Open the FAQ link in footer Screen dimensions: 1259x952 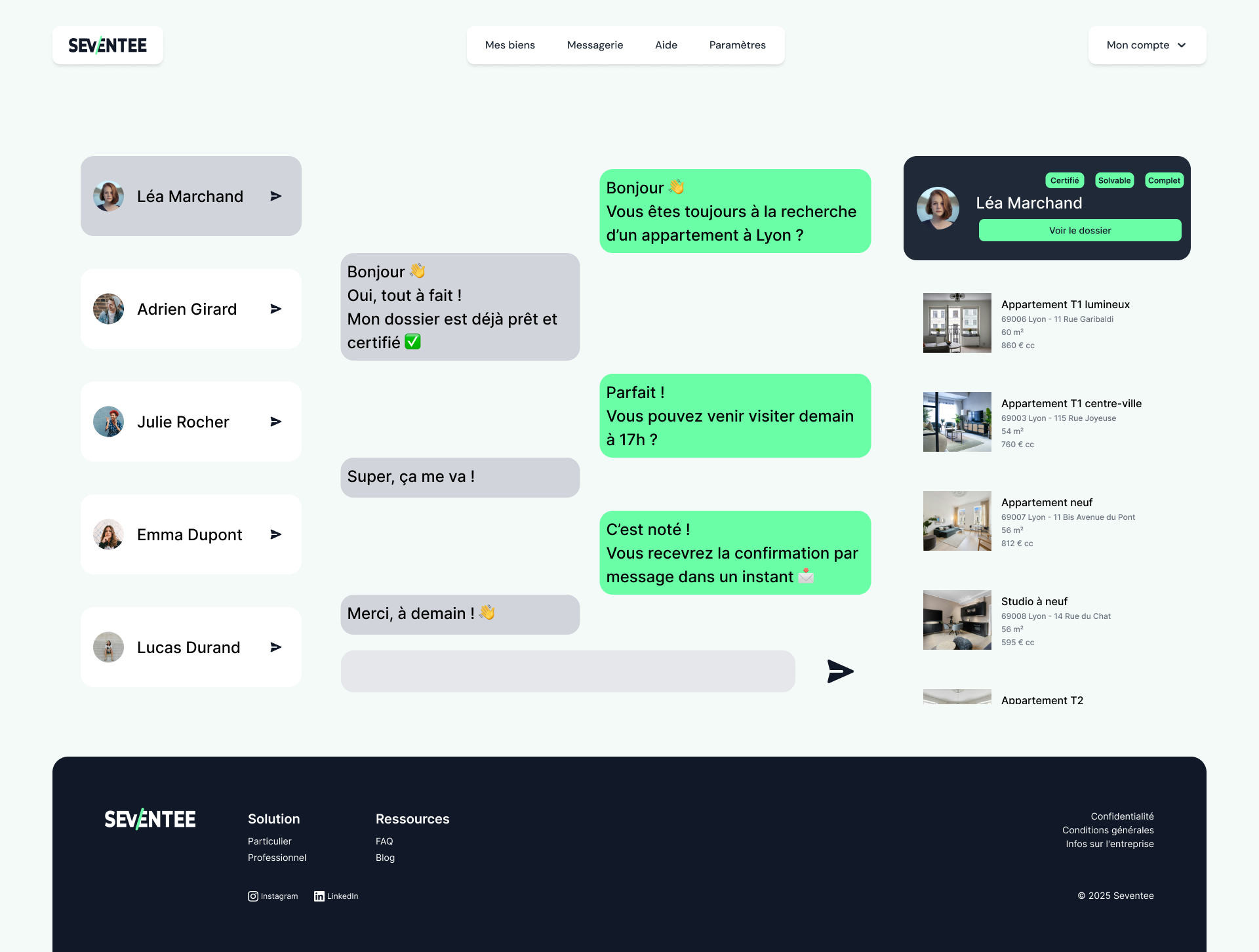(x=384, y=841)
